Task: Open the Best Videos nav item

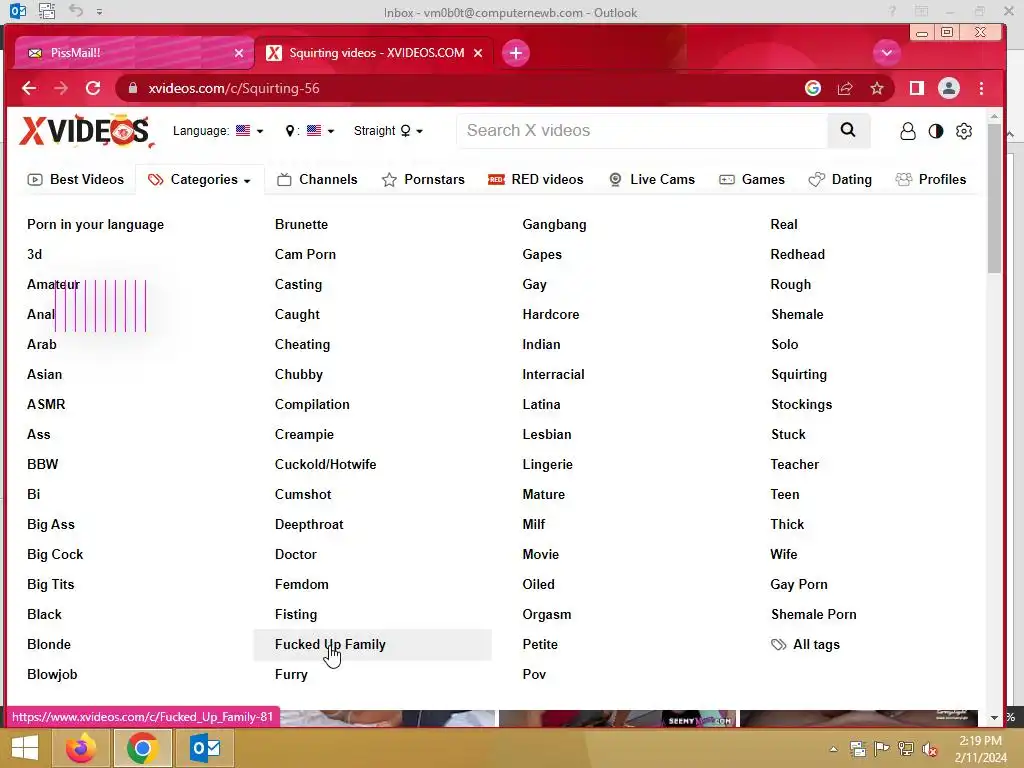Action: [x=76, y=180]
